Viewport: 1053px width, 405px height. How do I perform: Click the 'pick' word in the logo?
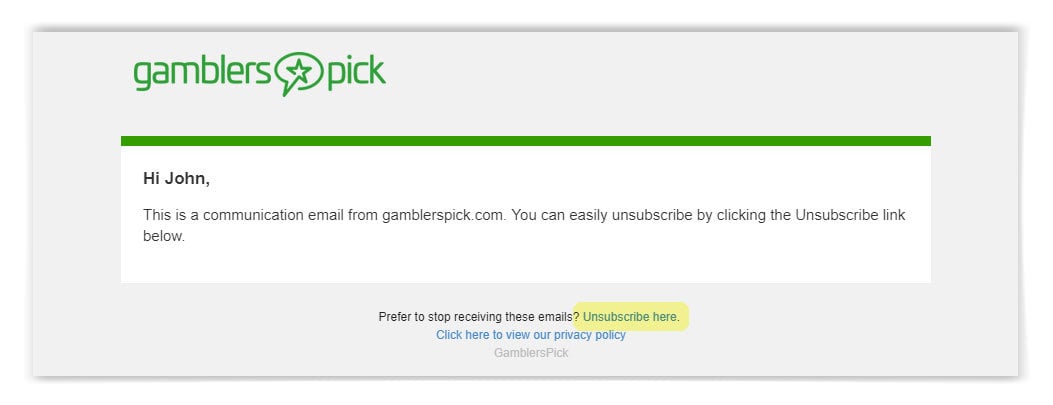(356, 73)
